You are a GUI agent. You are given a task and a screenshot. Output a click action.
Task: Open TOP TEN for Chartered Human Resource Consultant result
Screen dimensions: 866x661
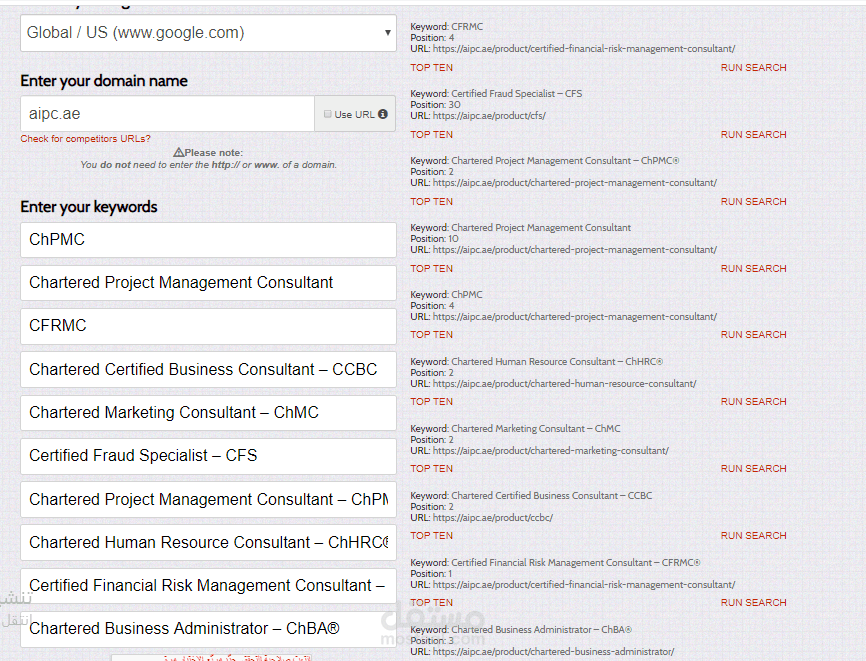431,401
